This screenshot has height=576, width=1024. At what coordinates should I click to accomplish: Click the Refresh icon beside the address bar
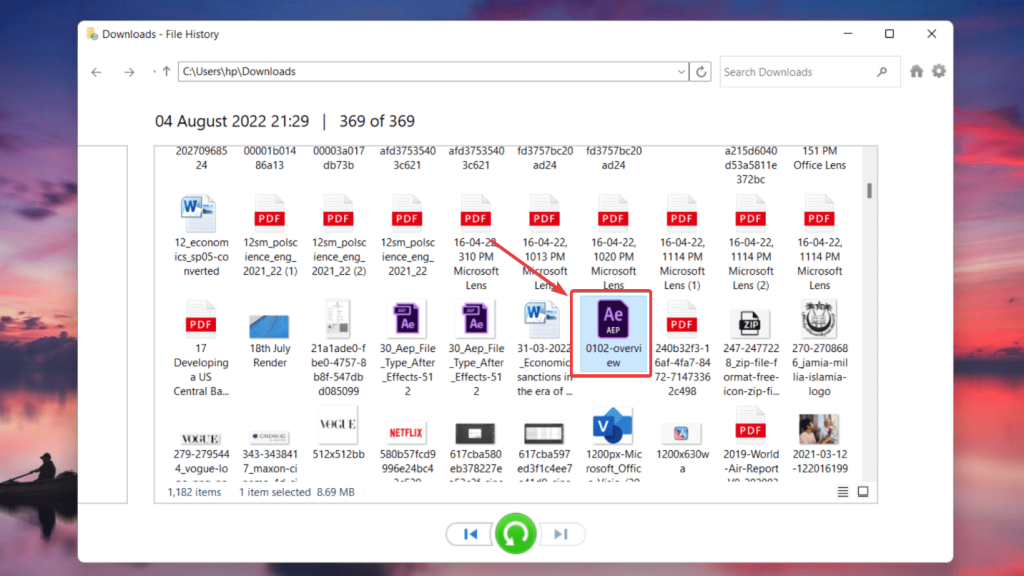click(x=700, y=71)
